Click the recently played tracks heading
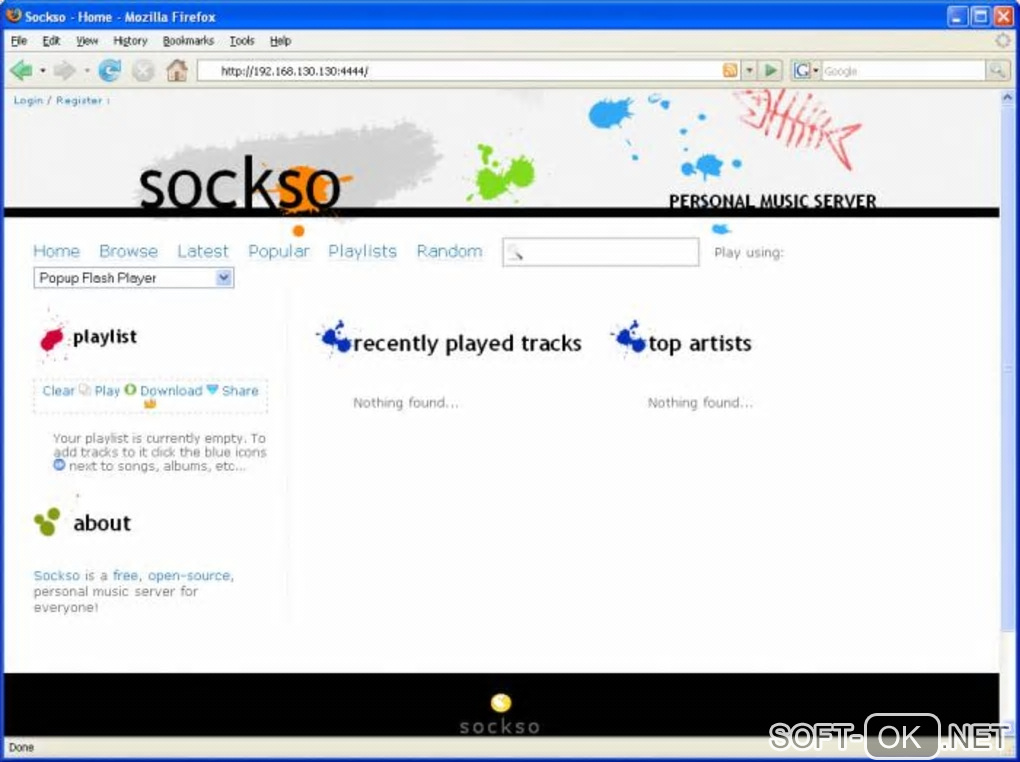 pos(467,343)
